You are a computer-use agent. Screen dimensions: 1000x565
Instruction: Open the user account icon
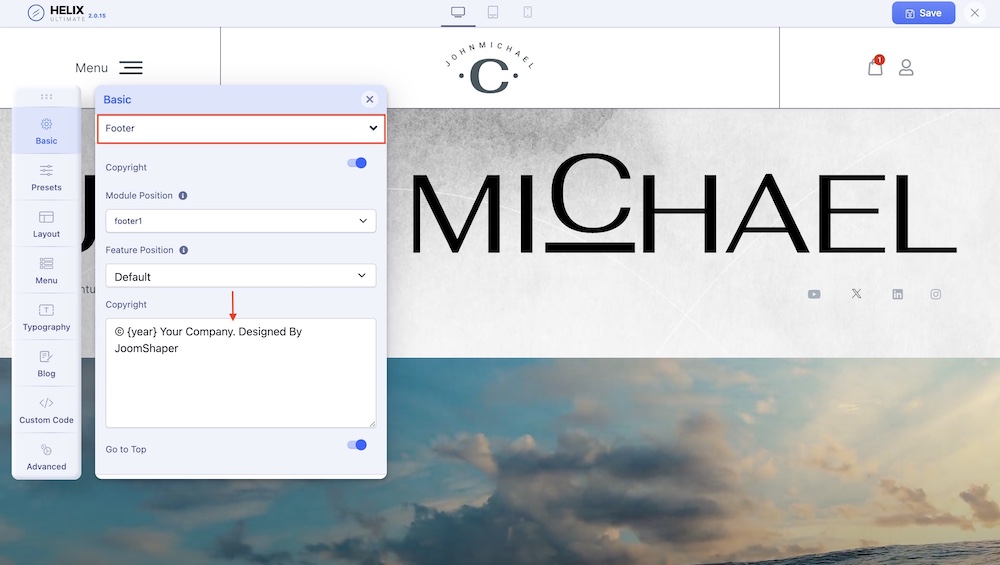coord(906,68)
